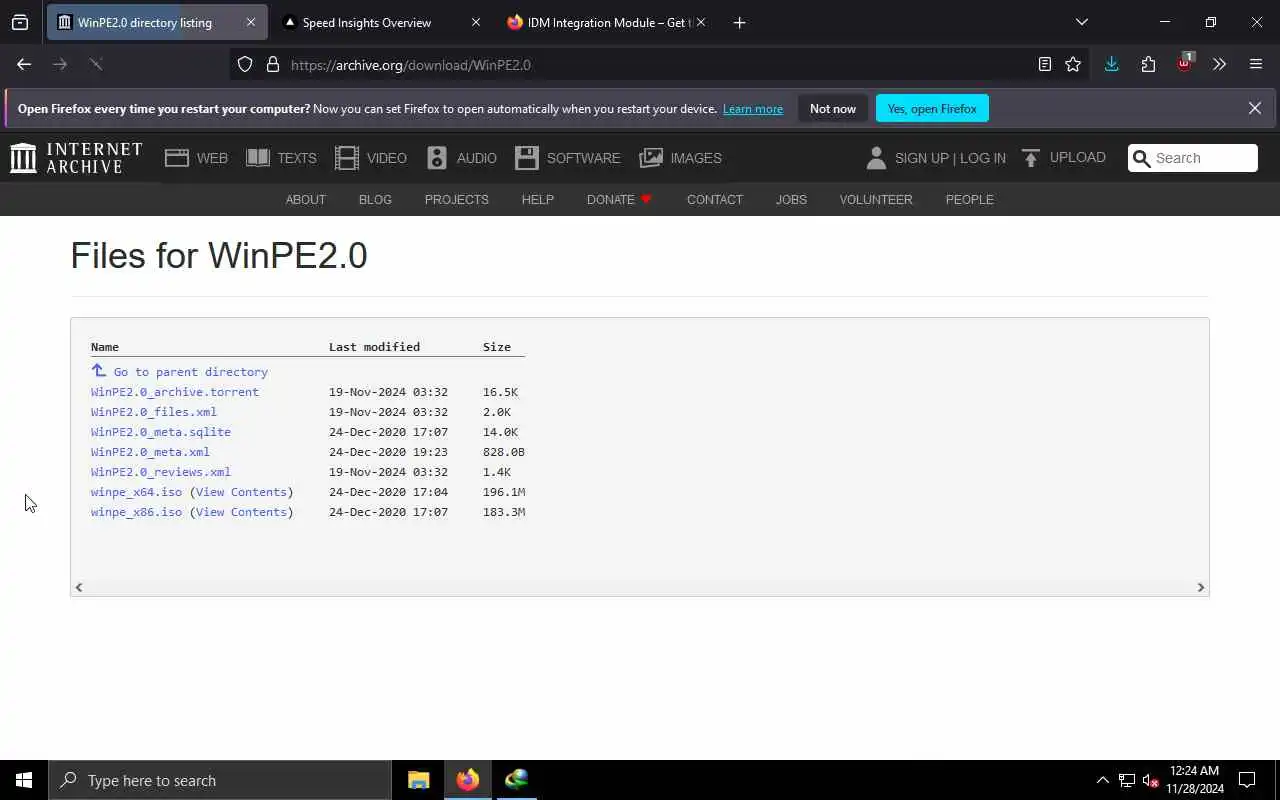Open the CONTACT menu item

pyautogui.click(x=714, y=199)
